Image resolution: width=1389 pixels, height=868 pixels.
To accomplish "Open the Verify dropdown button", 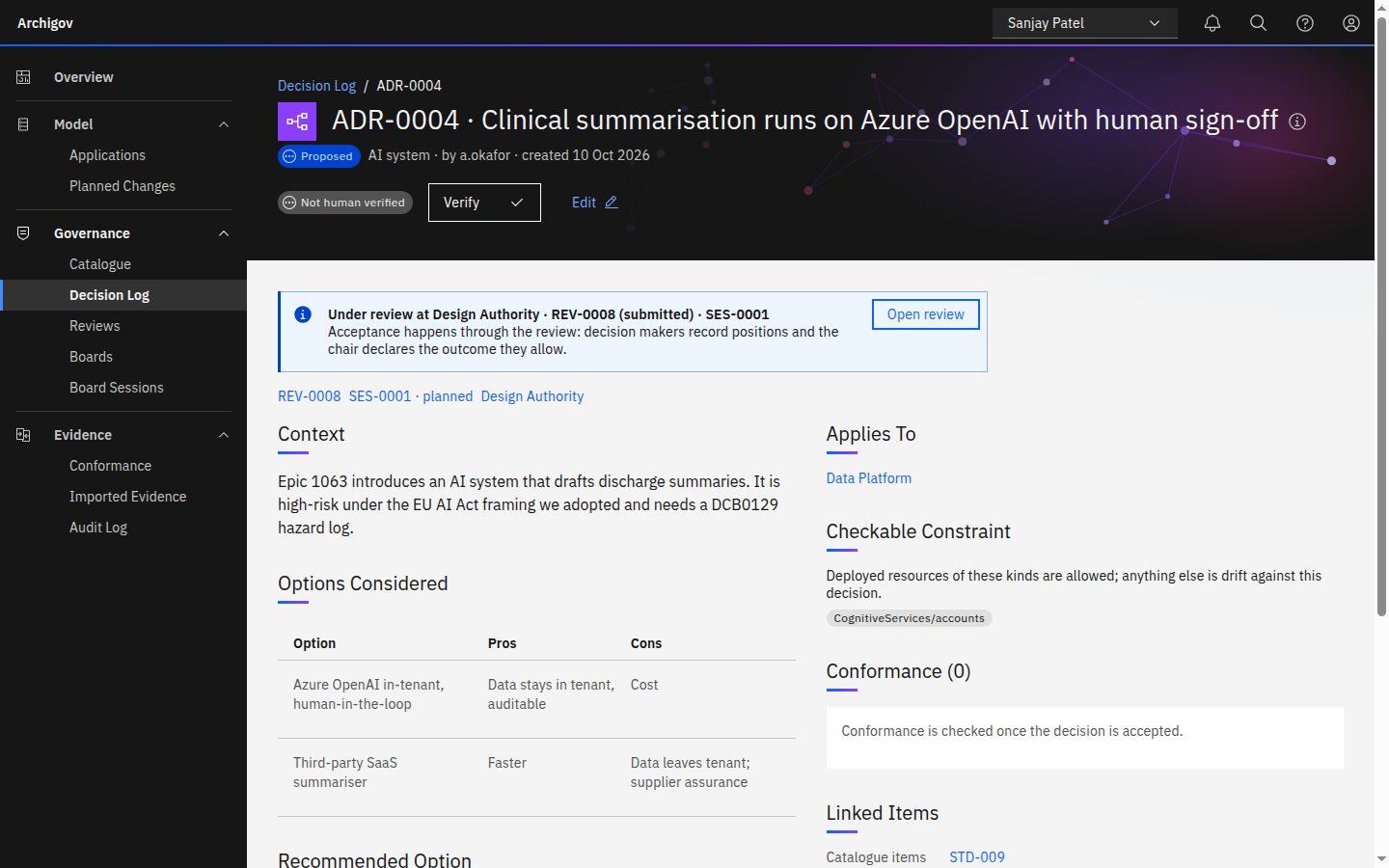I will click(484, 203).
